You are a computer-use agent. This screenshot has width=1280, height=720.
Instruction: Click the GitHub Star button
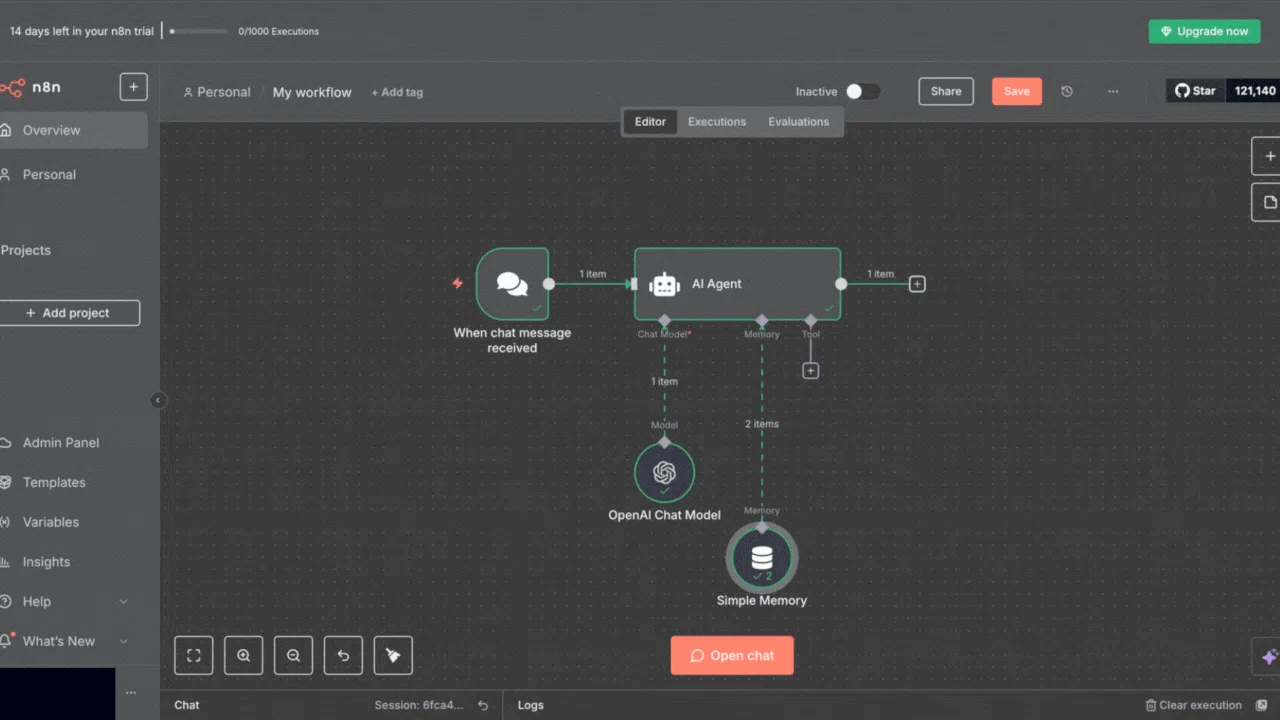click(x=1195, y=91)
